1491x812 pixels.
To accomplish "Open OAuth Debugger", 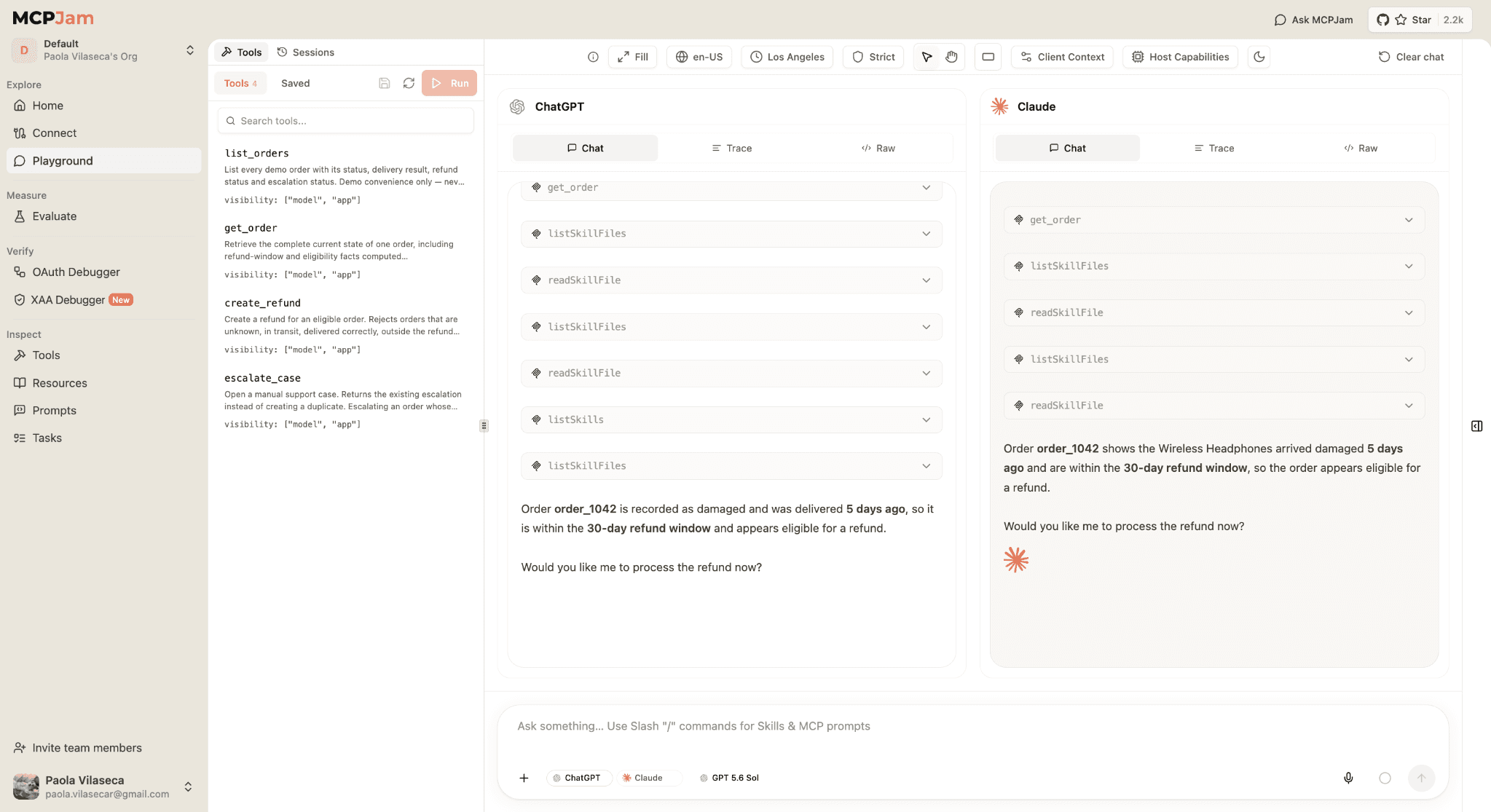I will click(x=103, y=272).
